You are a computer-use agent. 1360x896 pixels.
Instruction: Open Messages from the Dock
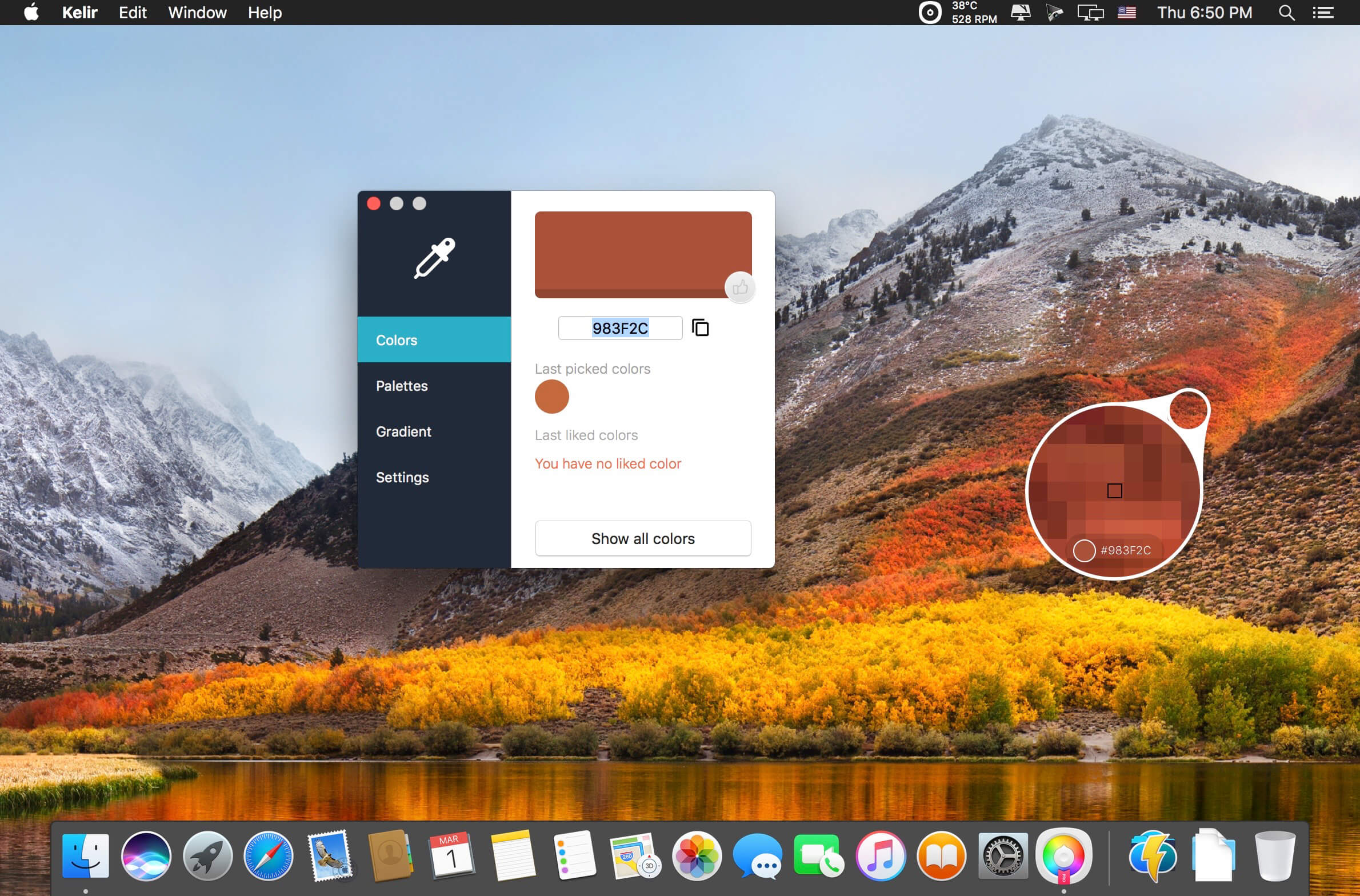[758, 856]
